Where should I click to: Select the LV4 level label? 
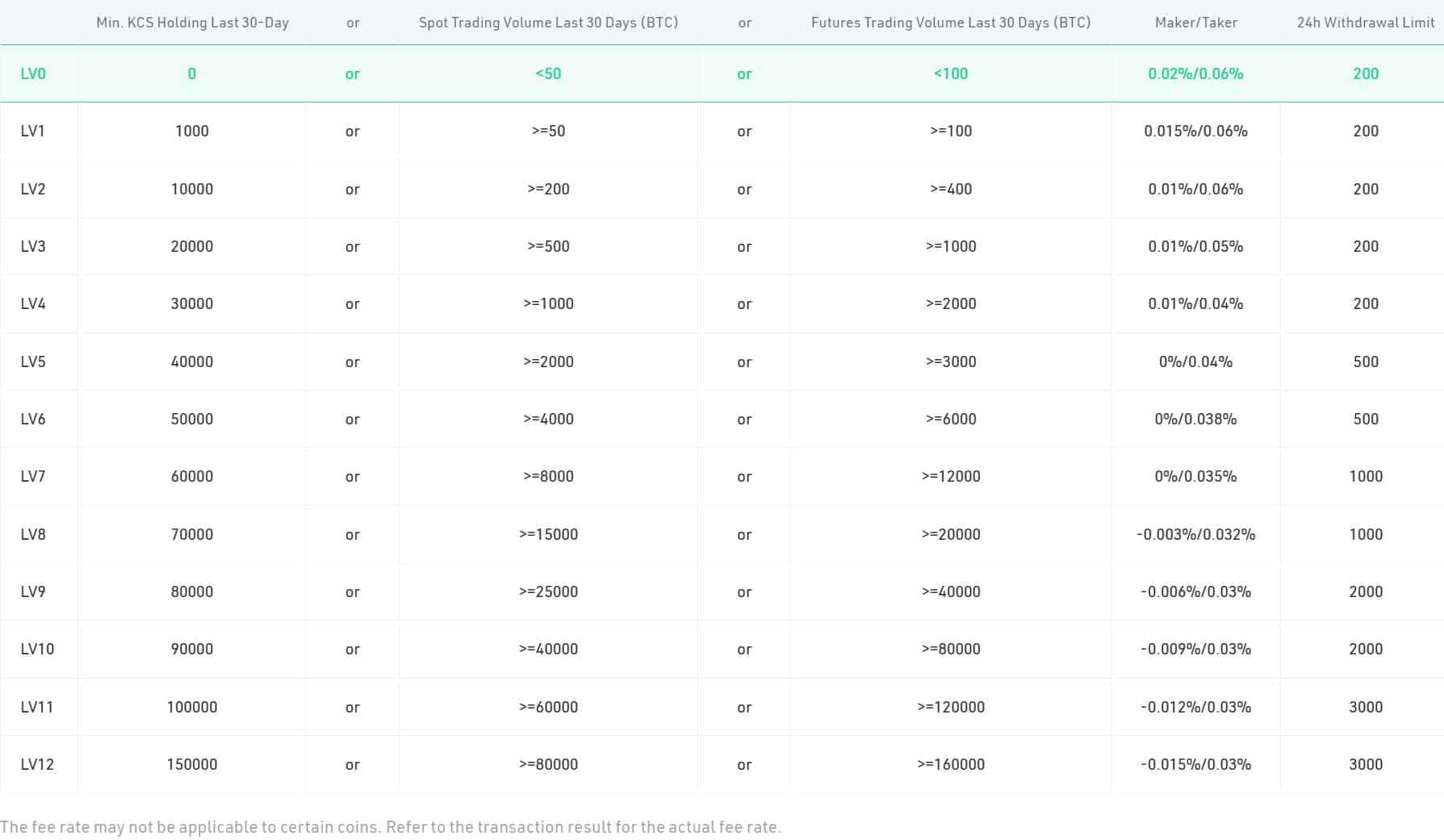[33, 303]
